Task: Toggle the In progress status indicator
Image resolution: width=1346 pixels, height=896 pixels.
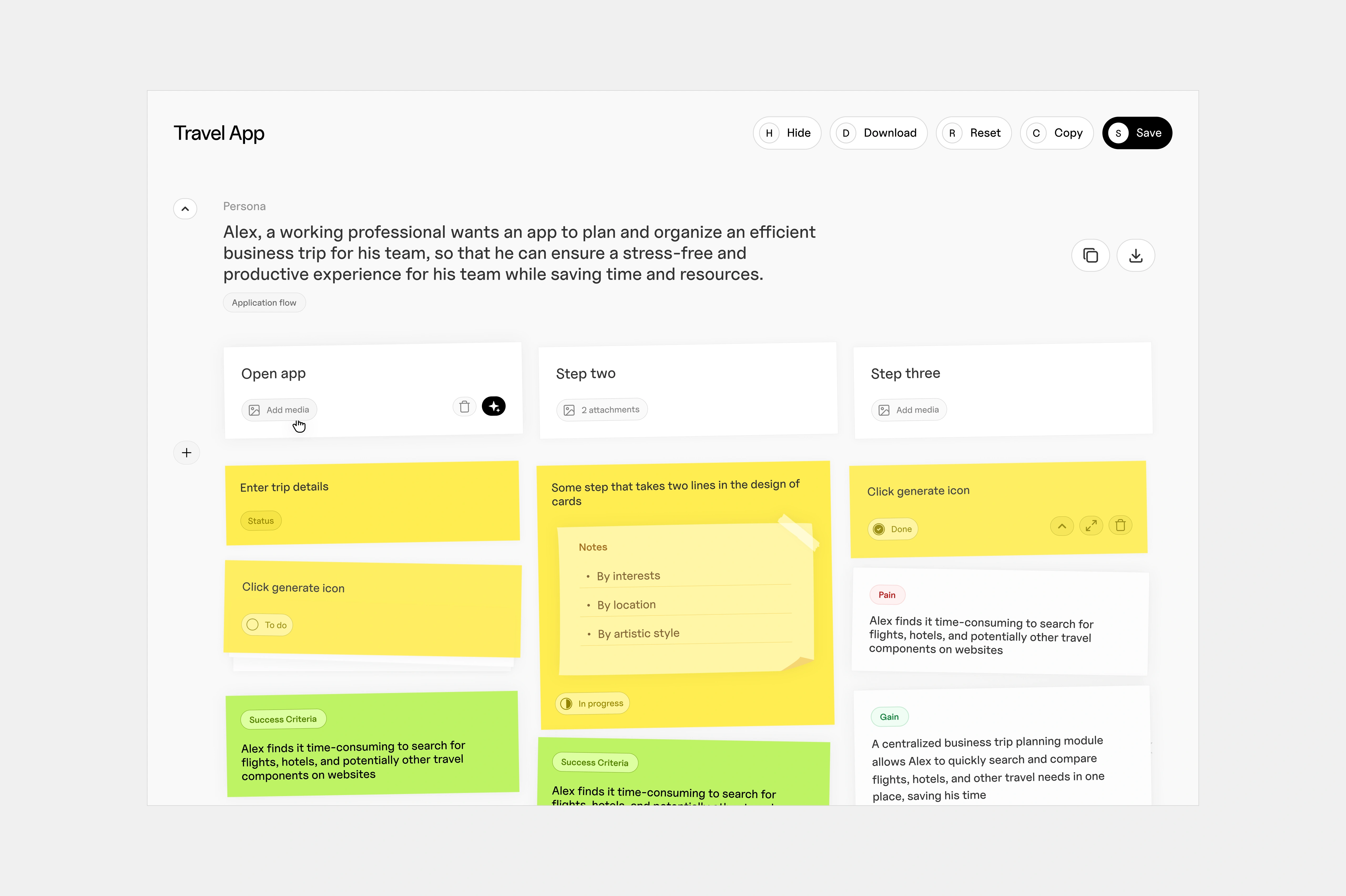Action: point(566,704)
